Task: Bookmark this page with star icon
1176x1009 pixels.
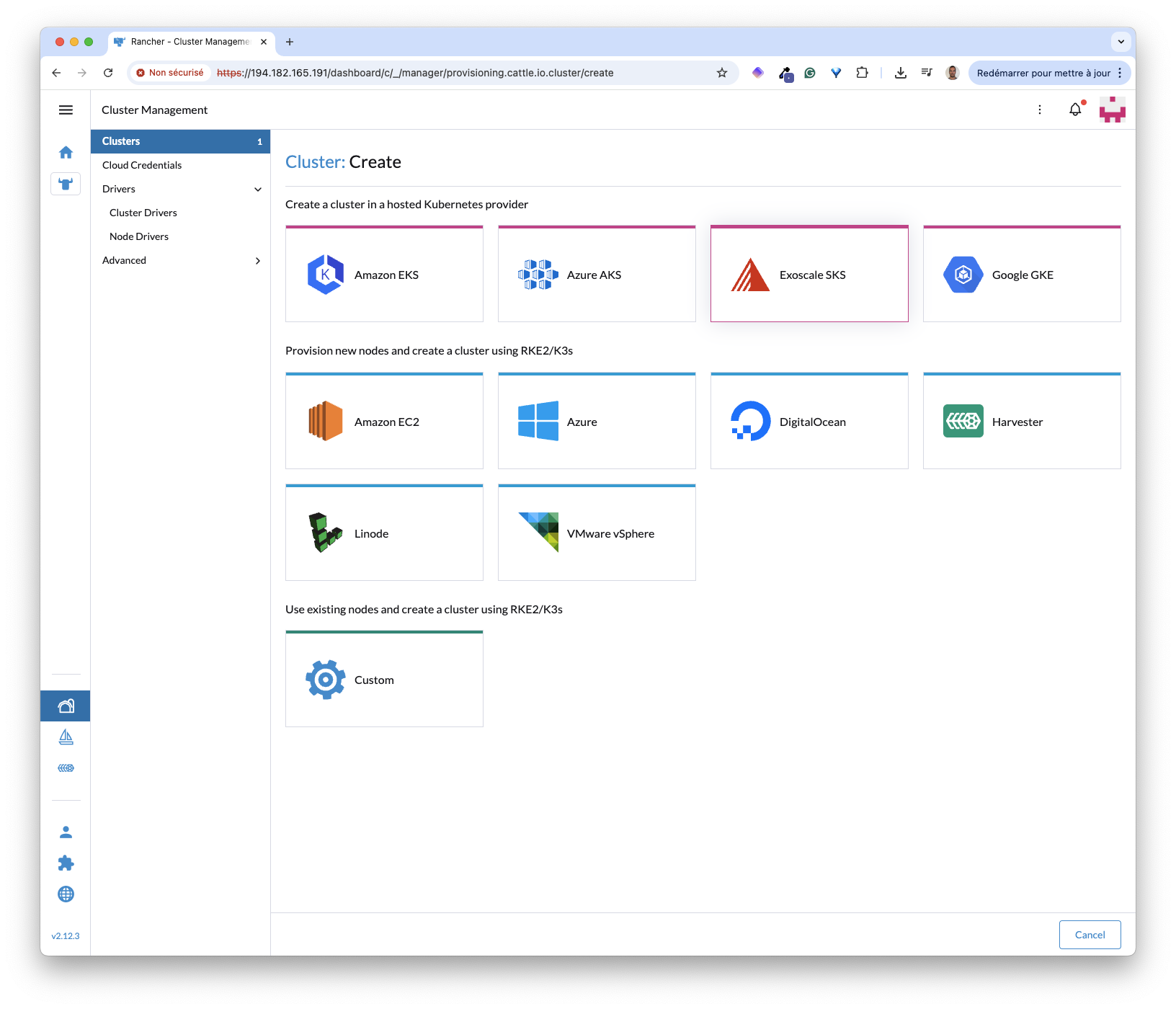Action: [721, 73]
